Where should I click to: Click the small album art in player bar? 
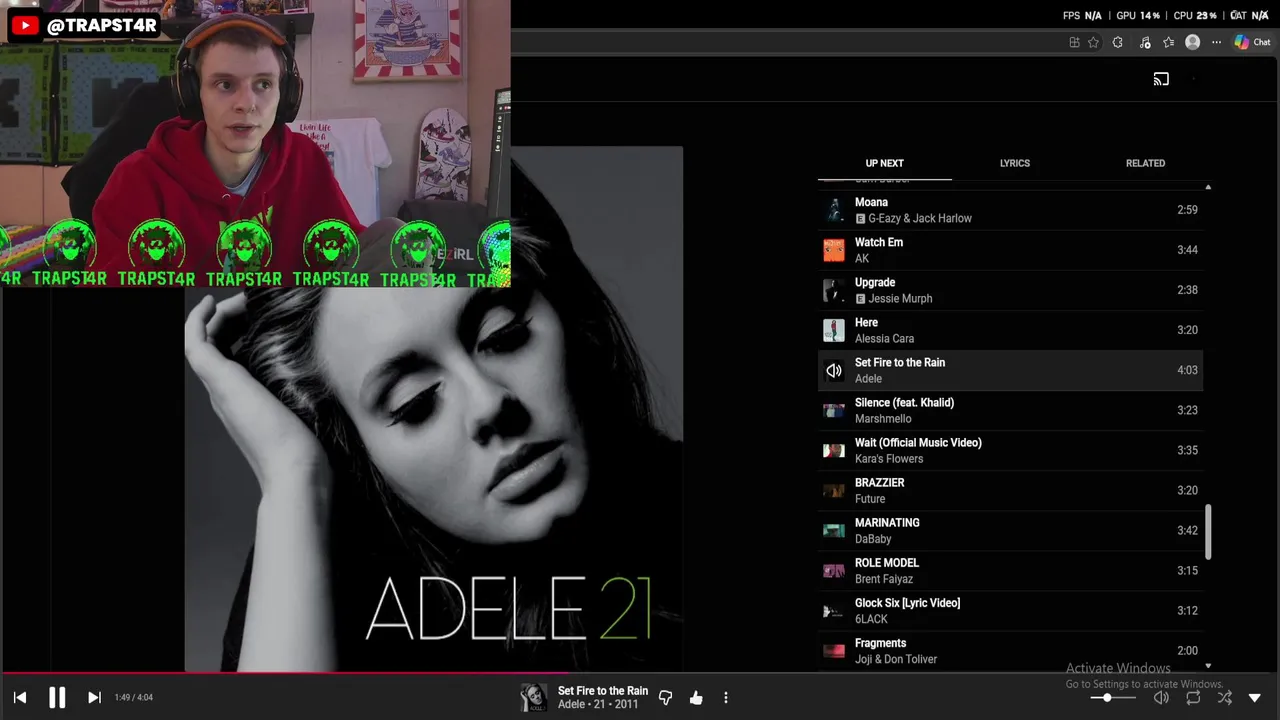pos(534,698)
